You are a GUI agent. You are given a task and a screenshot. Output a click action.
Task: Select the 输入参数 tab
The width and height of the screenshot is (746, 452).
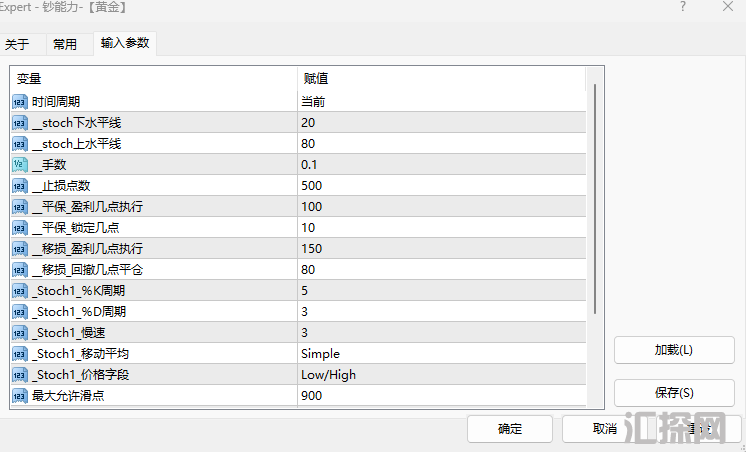point(125,43)
